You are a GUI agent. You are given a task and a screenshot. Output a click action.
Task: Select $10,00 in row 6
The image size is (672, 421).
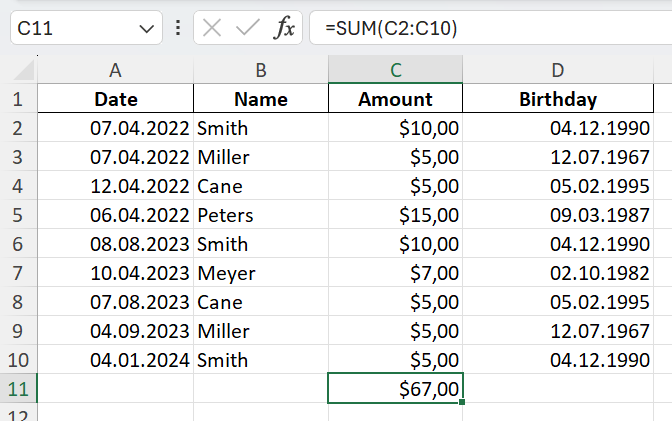pyautogui.click(x=396, y=244)
